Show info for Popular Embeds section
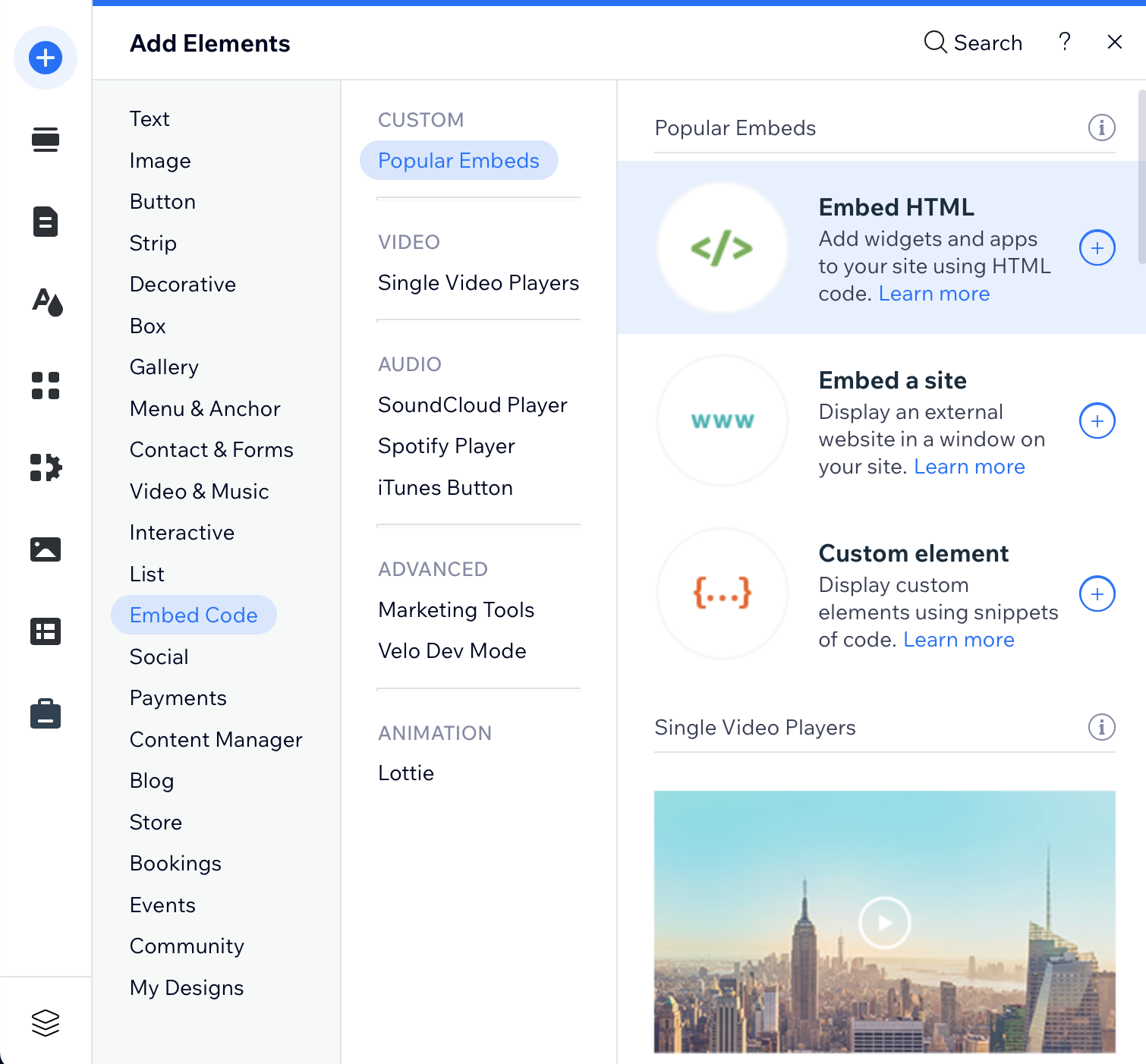1146x1064 pixels. 1101,127
